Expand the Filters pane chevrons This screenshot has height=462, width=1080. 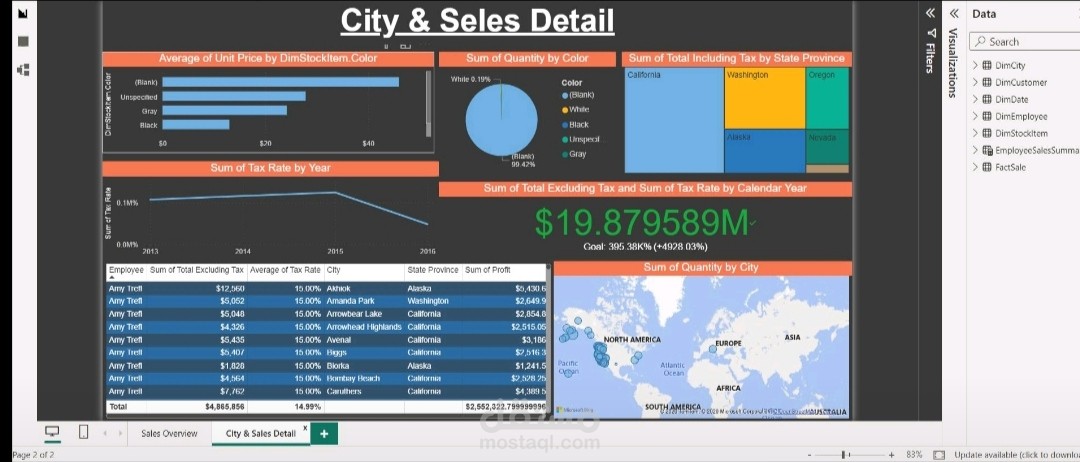pyautogui.click(x=931, y=13)
